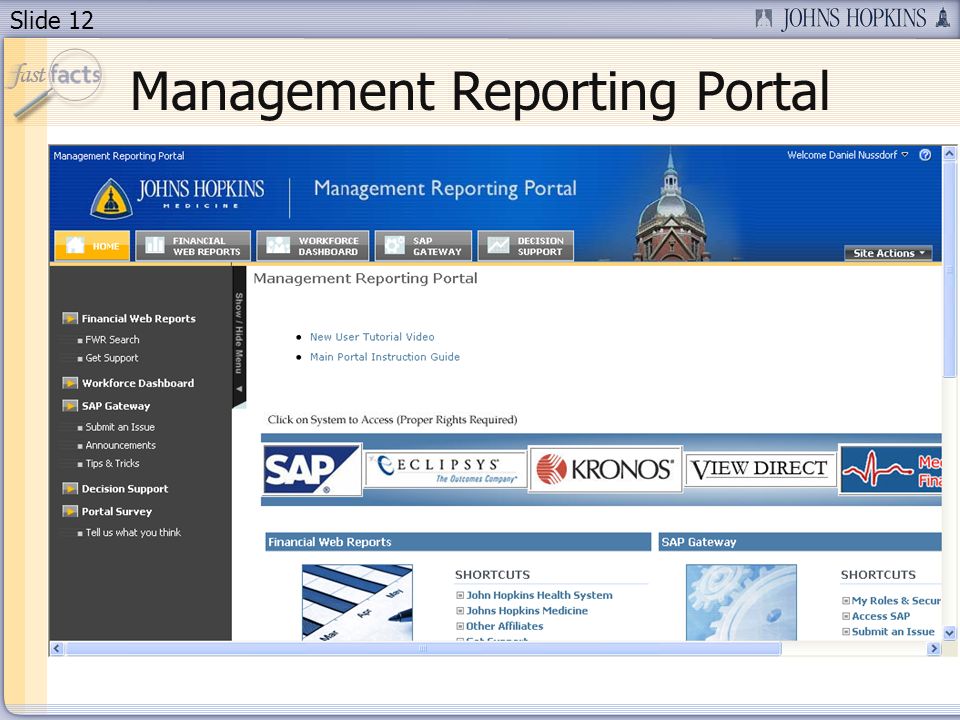Click the Financial Web Reports section header

[458, 542]
